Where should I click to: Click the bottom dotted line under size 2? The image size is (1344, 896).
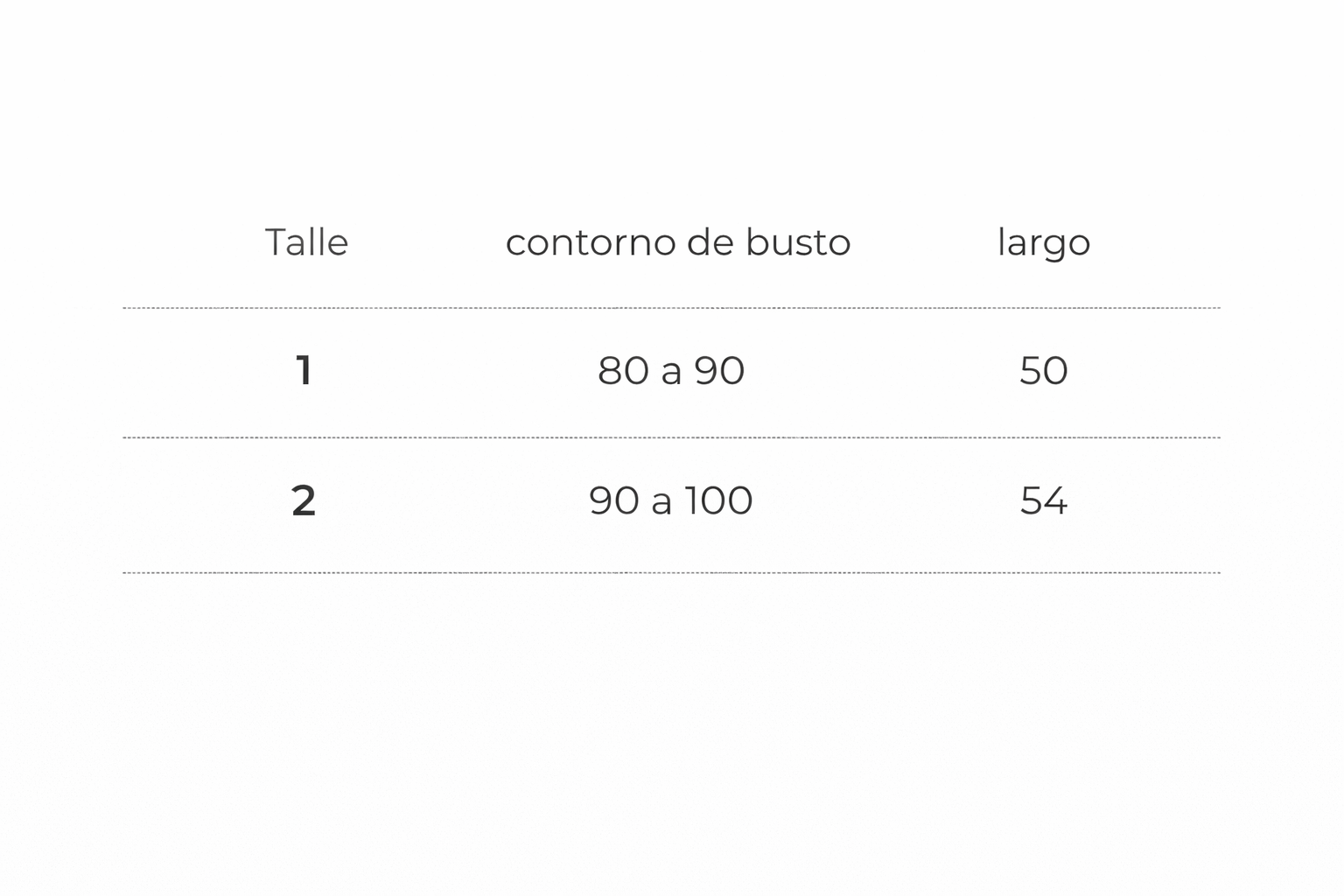pyautogui.click(x=671, y=573)
